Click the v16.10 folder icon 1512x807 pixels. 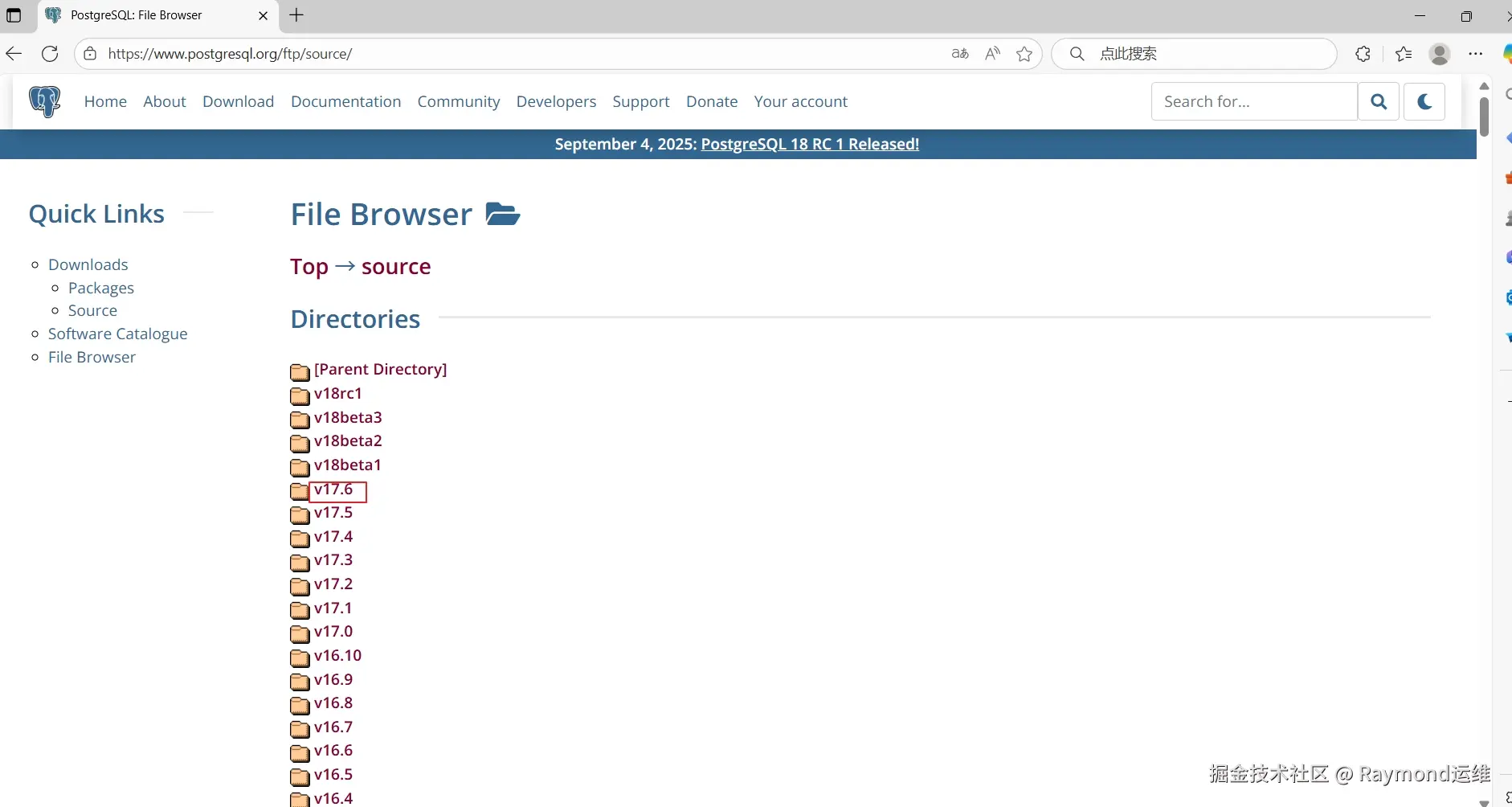(x=300, y=657)
